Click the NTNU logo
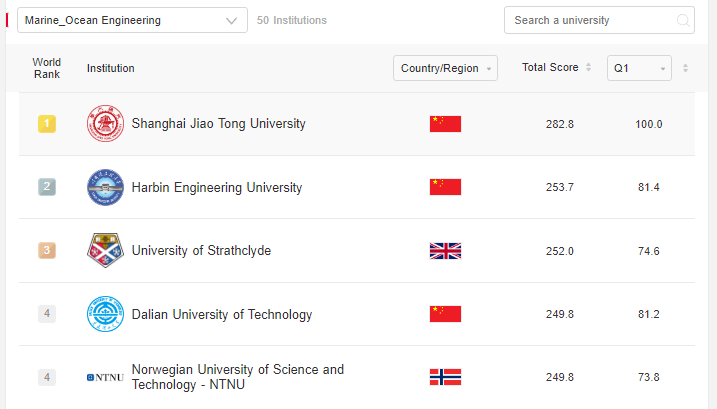This screenshot has height=409, width=717. click(105, 377)
